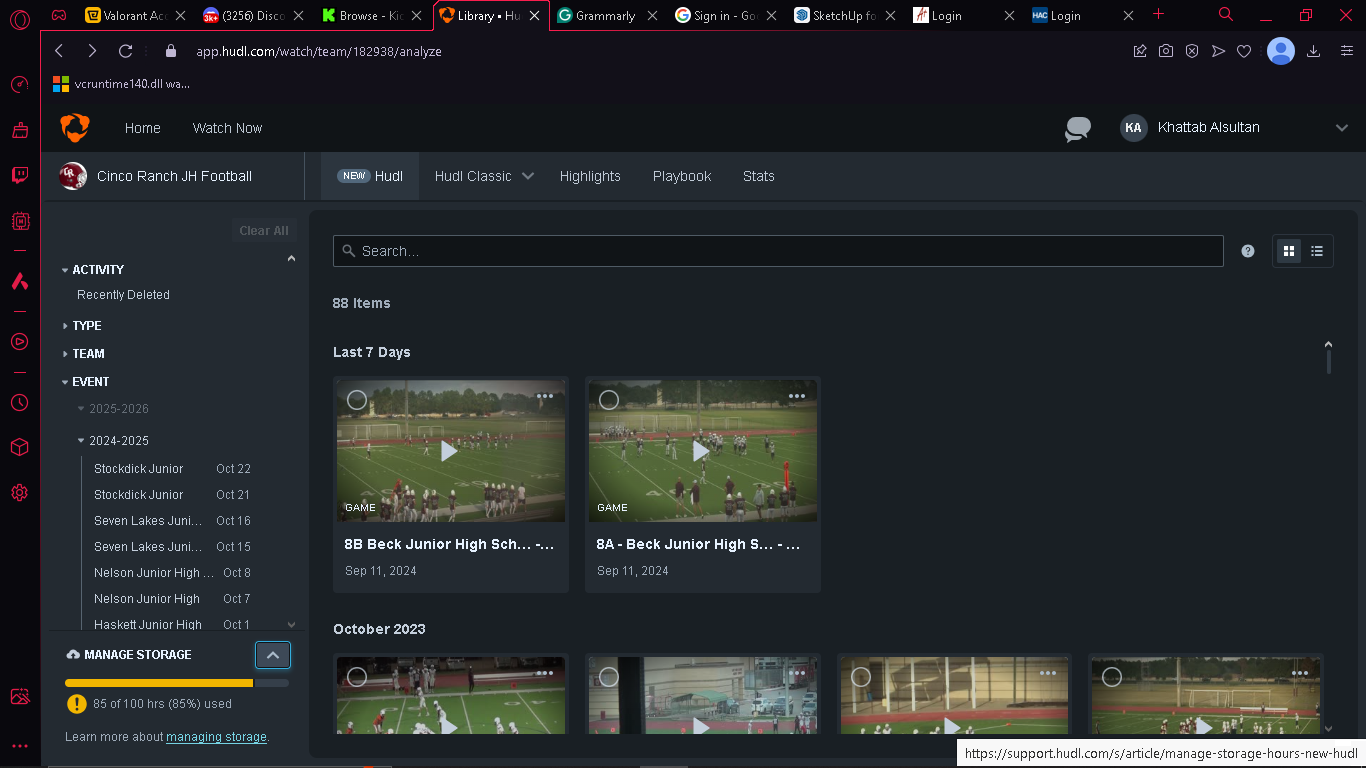The height and width of the screenshot is (768, 1366).
Task: Filter by Stockdick Junior Oct 22 event
Action: (x=172, y=469)
